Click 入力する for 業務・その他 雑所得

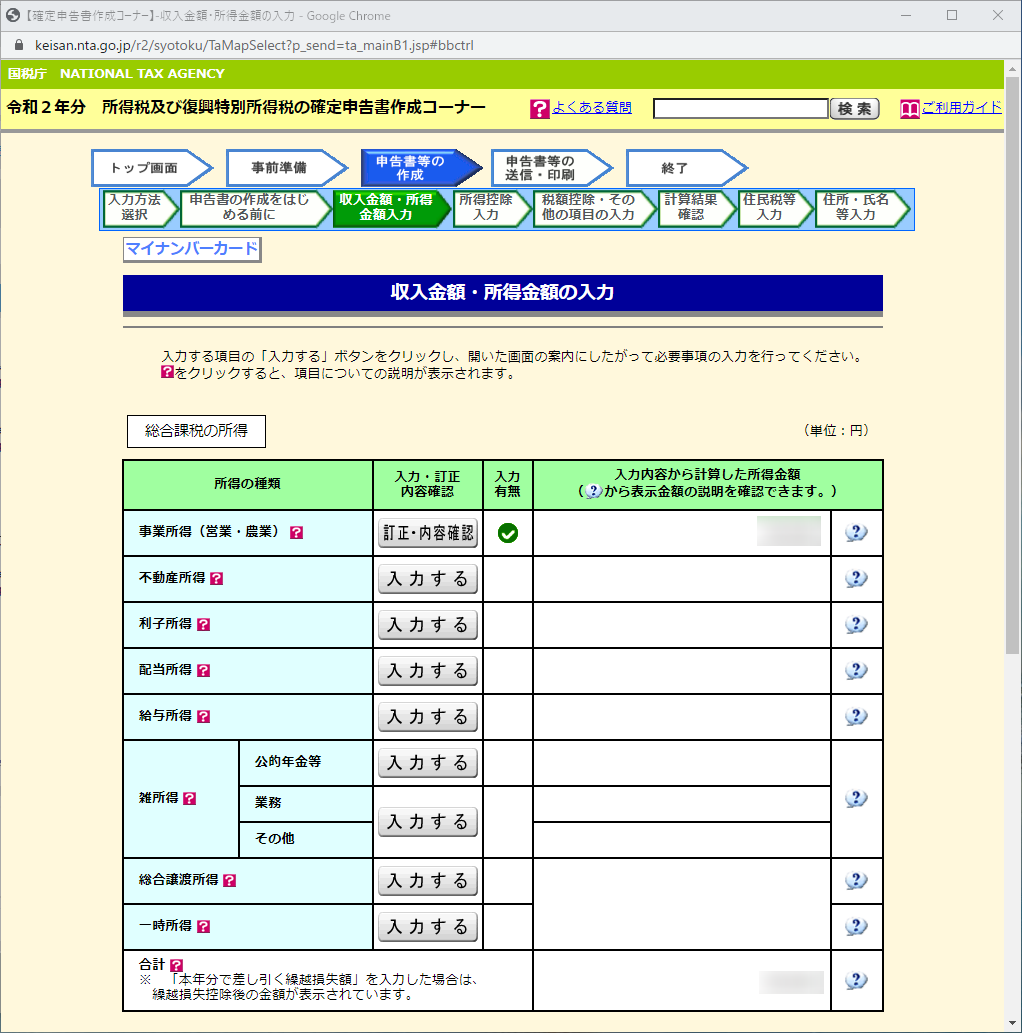pos(428,822)
